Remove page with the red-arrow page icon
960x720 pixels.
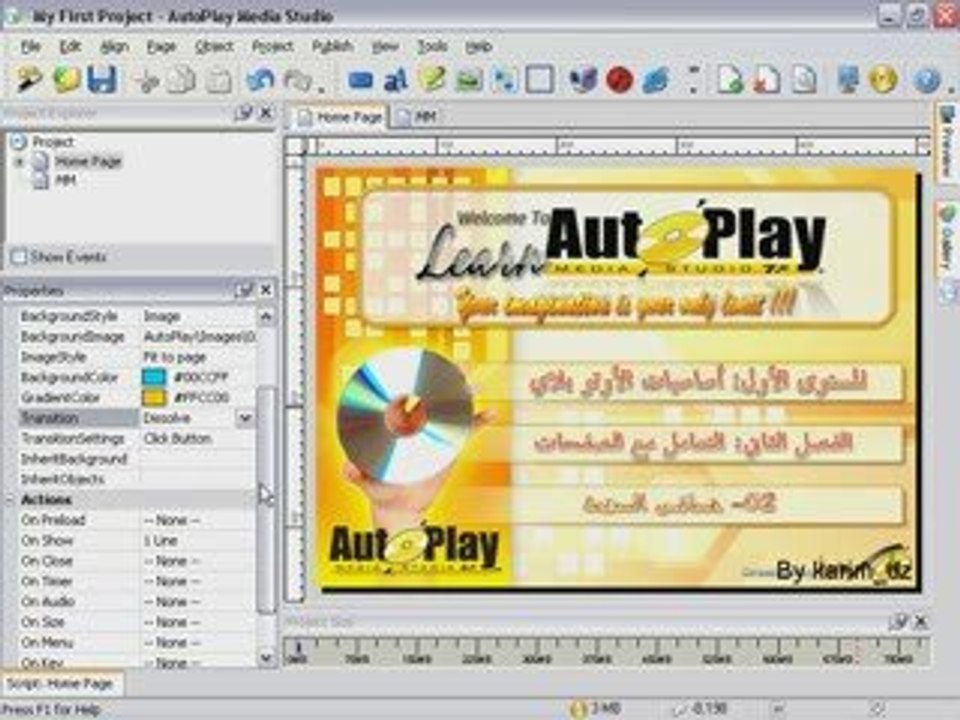[767, 80]
